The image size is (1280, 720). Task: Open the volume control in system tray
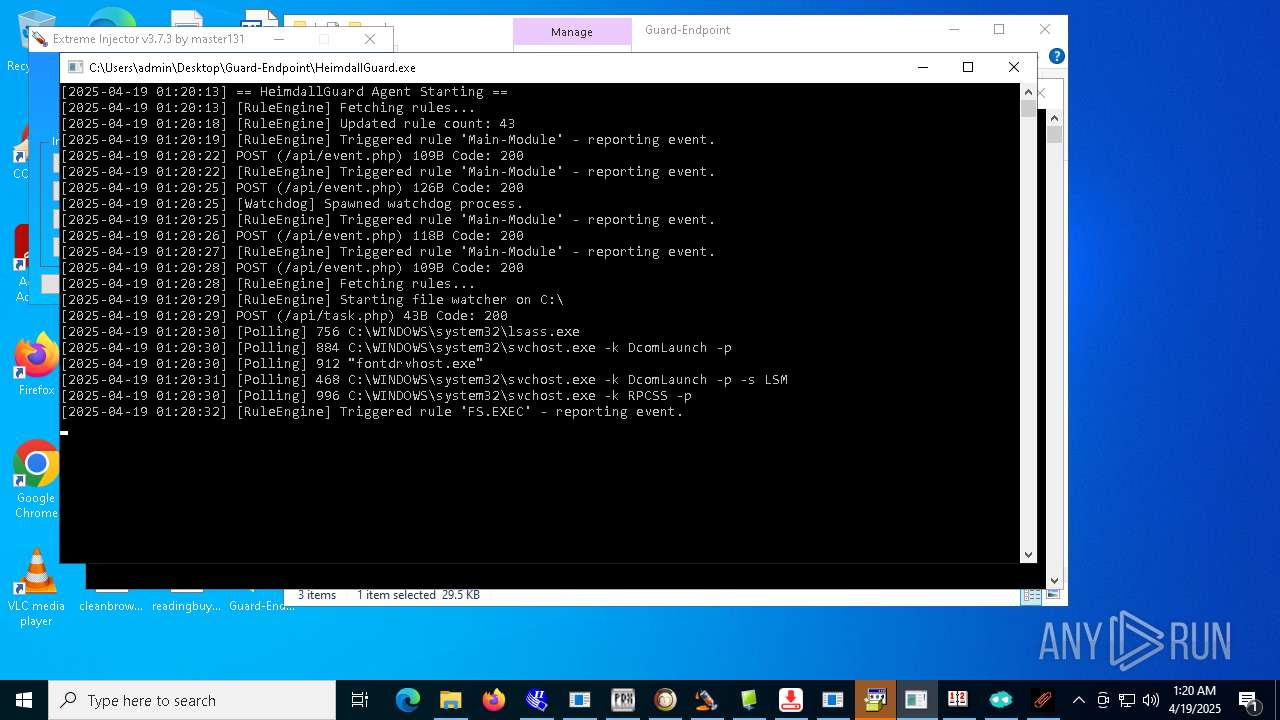[x=1150, y=700]
